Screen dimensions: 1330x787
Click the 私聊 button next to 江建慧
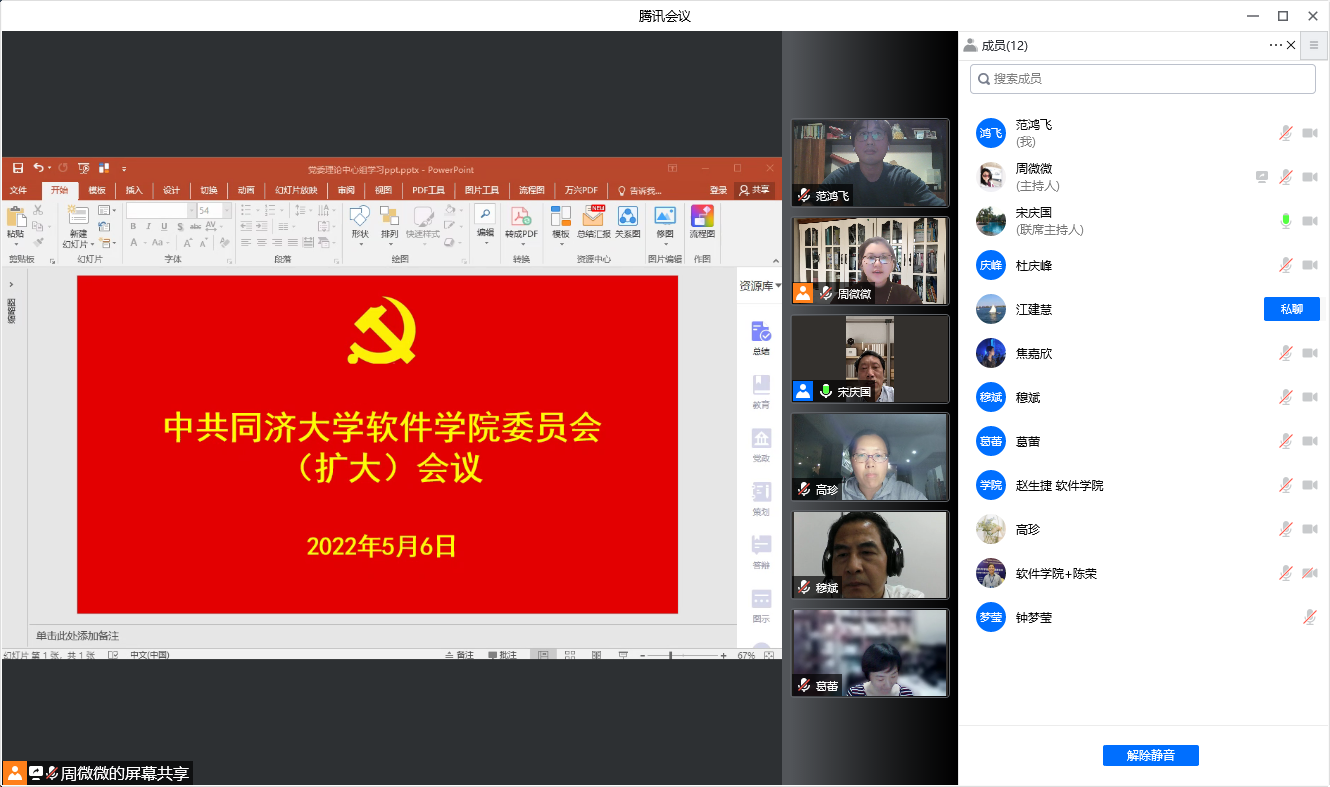click(1291, 309)
